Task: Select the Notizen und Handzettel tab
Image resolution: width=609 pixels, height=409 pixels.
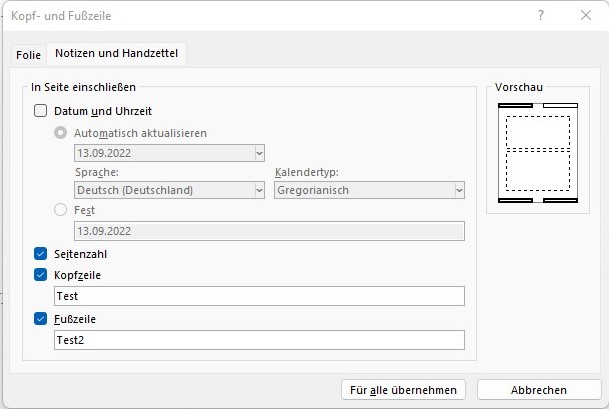Action: pyautogui.click(x=117, y=53)
